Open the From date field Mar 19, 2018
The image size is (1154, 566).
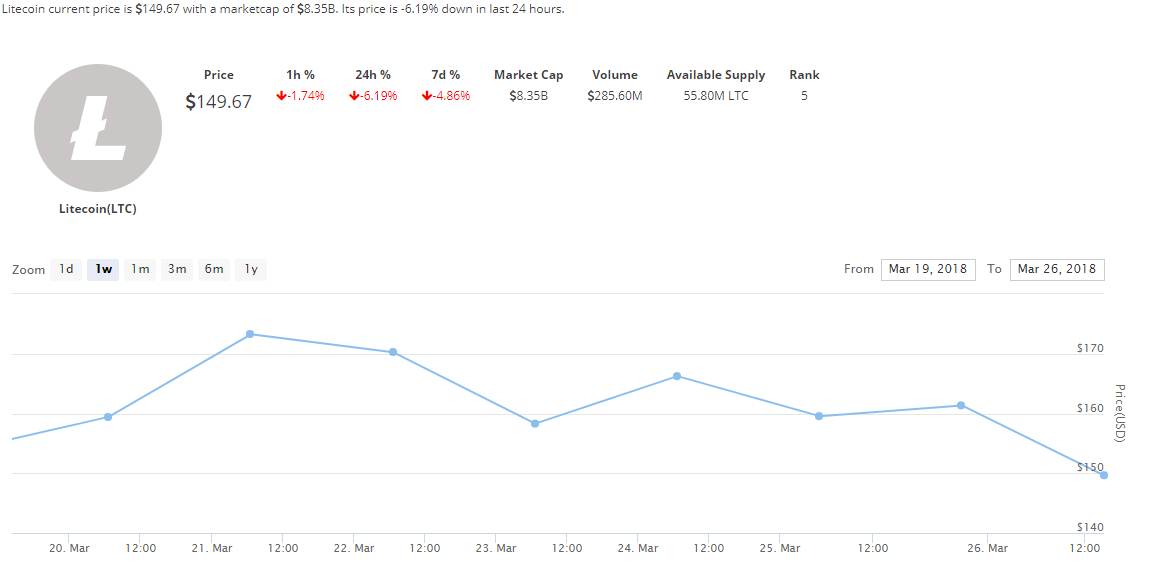[928, 269]
